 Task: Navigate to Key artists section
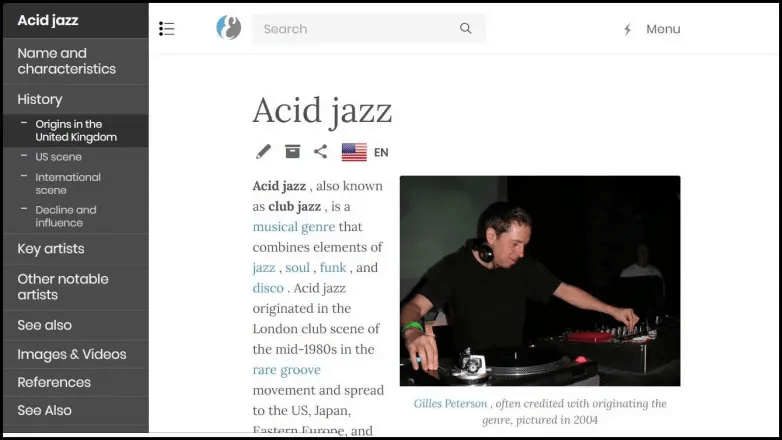(x=51, y=249)
